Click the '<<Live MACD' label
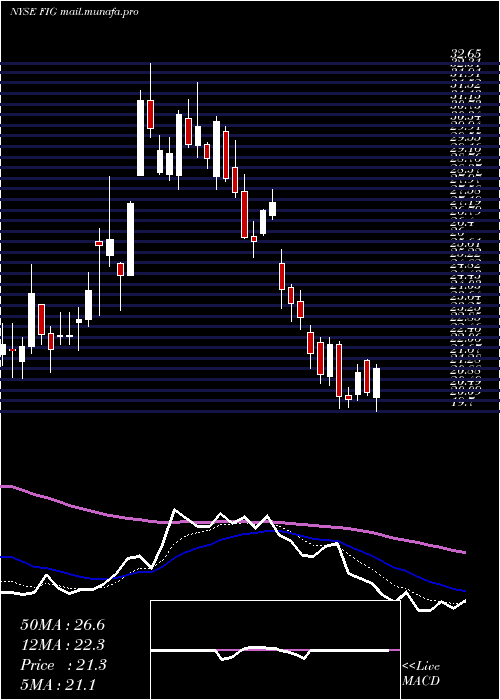500x700 pixels. pos(421,674)
